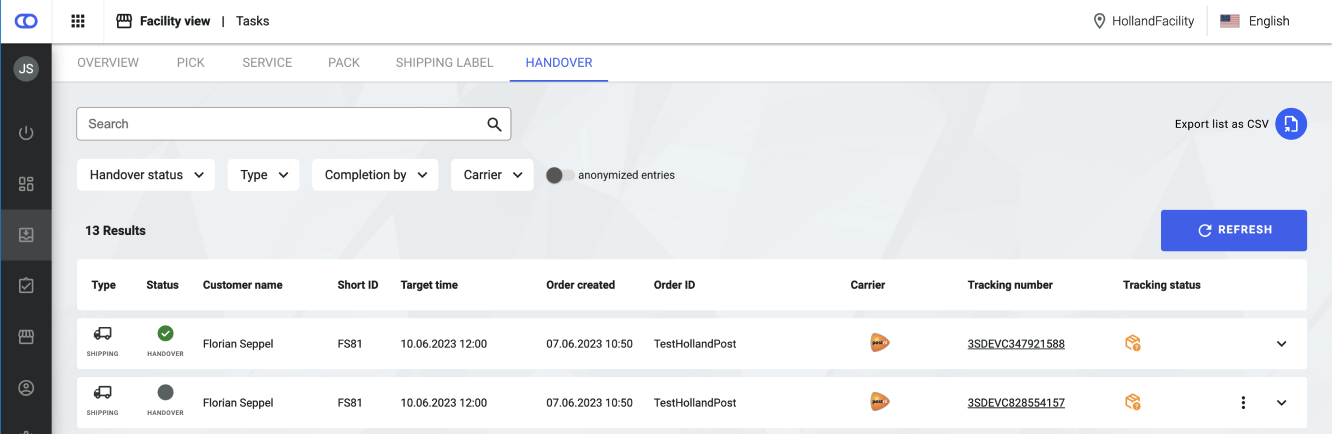This screenshot has width=1332, height=434.
Task: Open the storefront icon in the left sidebar
Action: (x=26, y=337)
